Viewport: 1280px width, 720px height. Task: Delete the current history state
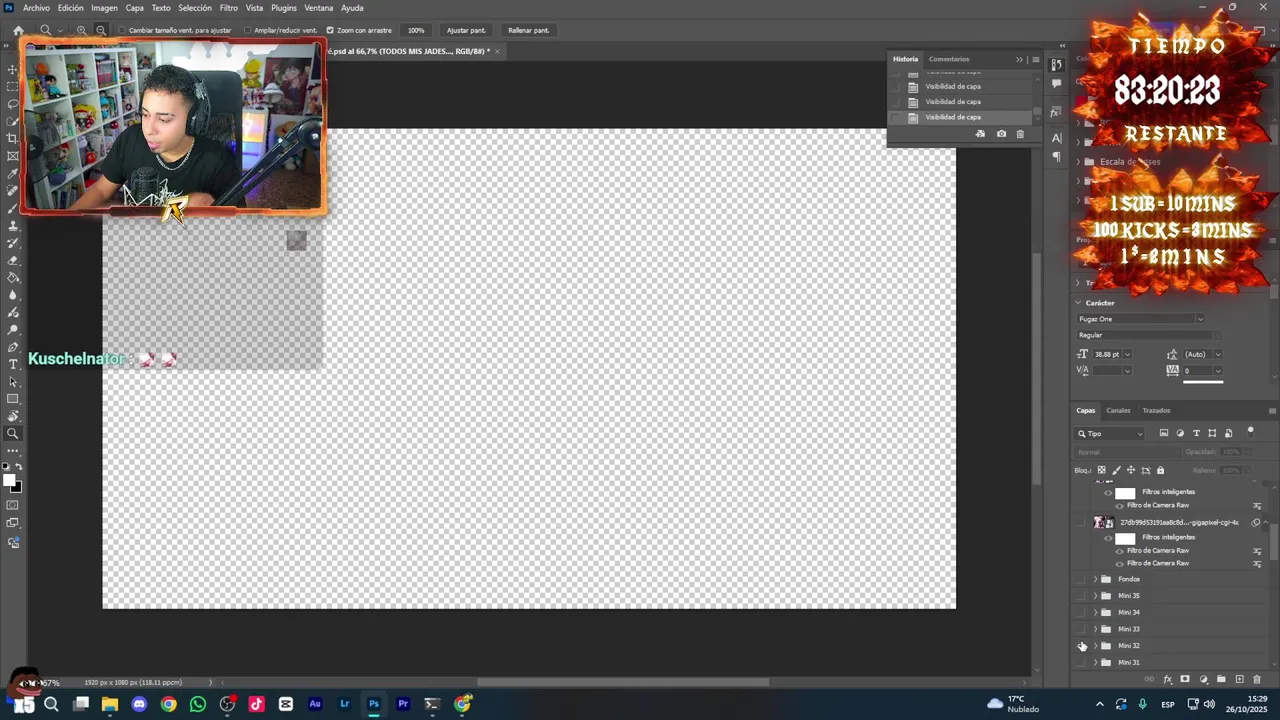[1020, 134]
